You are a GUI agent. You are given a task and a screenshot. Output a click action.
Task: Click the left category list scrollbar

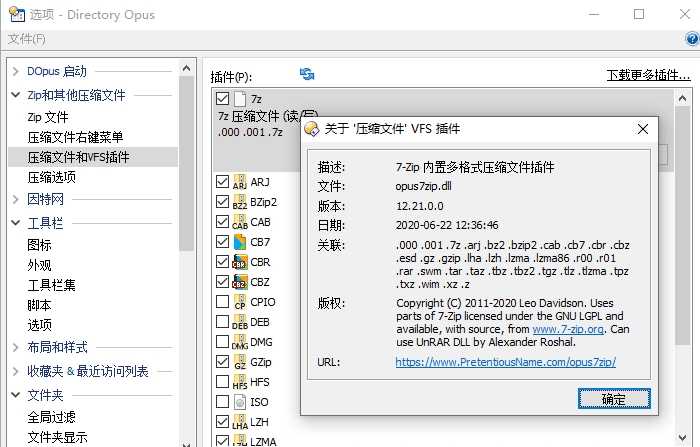click(x=186, y=160)
